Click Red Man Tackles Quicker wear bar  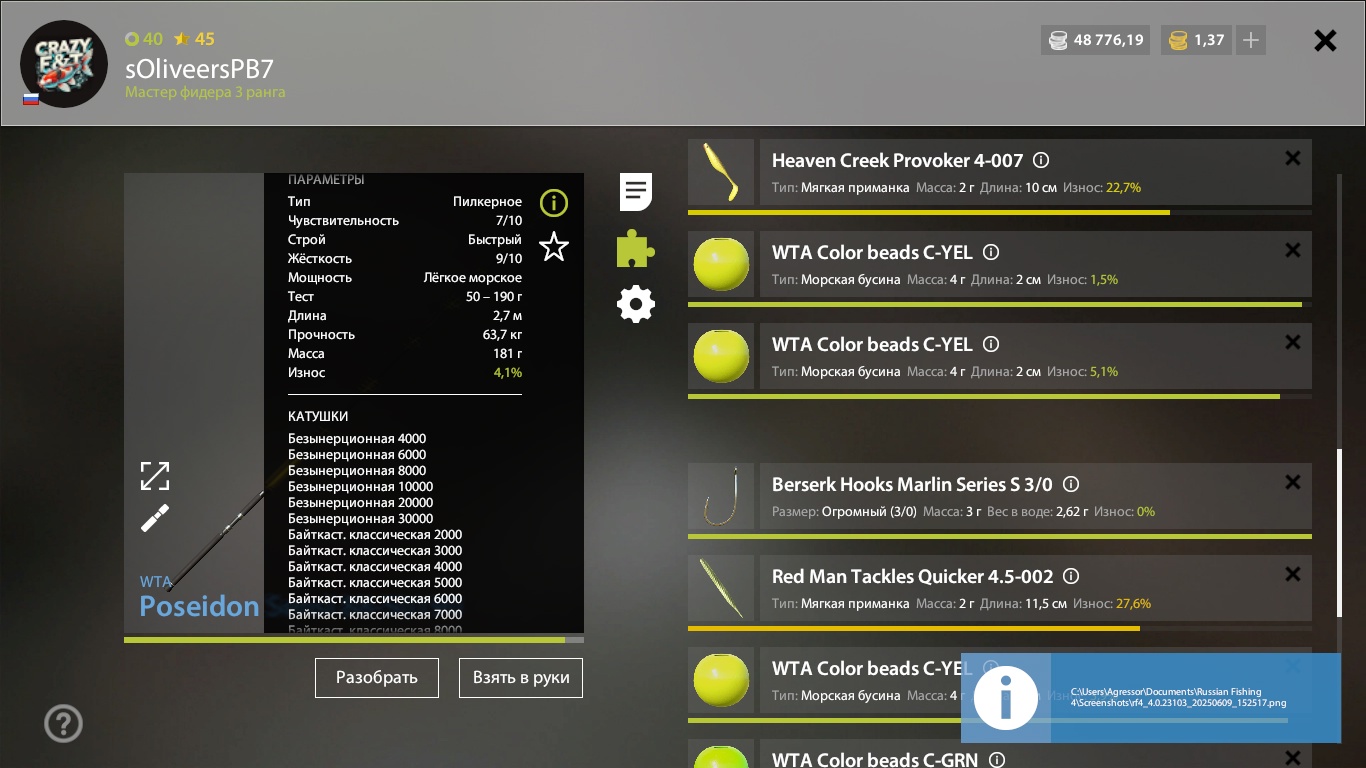1000,628
